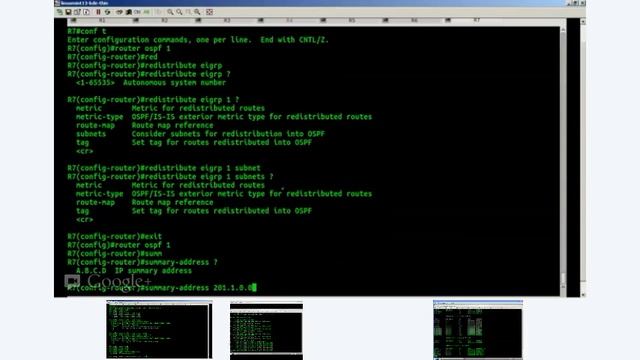Click the 'summary-address ?' command line
The height and width of the screenshot is (360, 640).
click(142, 262)
